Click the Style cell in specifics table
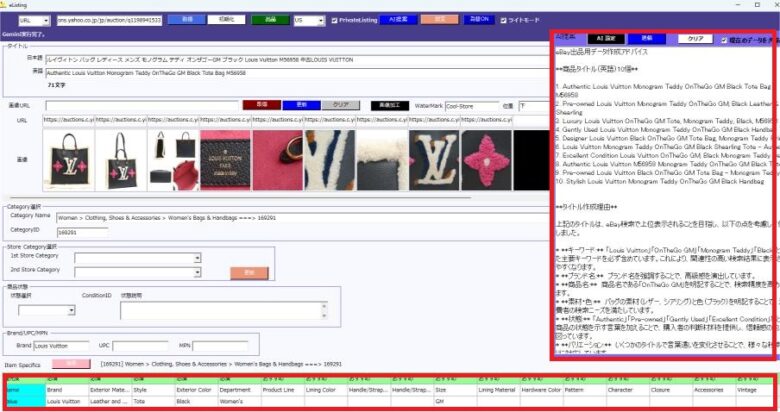Viewport: 780px width, 412px height. click(153, 390)
